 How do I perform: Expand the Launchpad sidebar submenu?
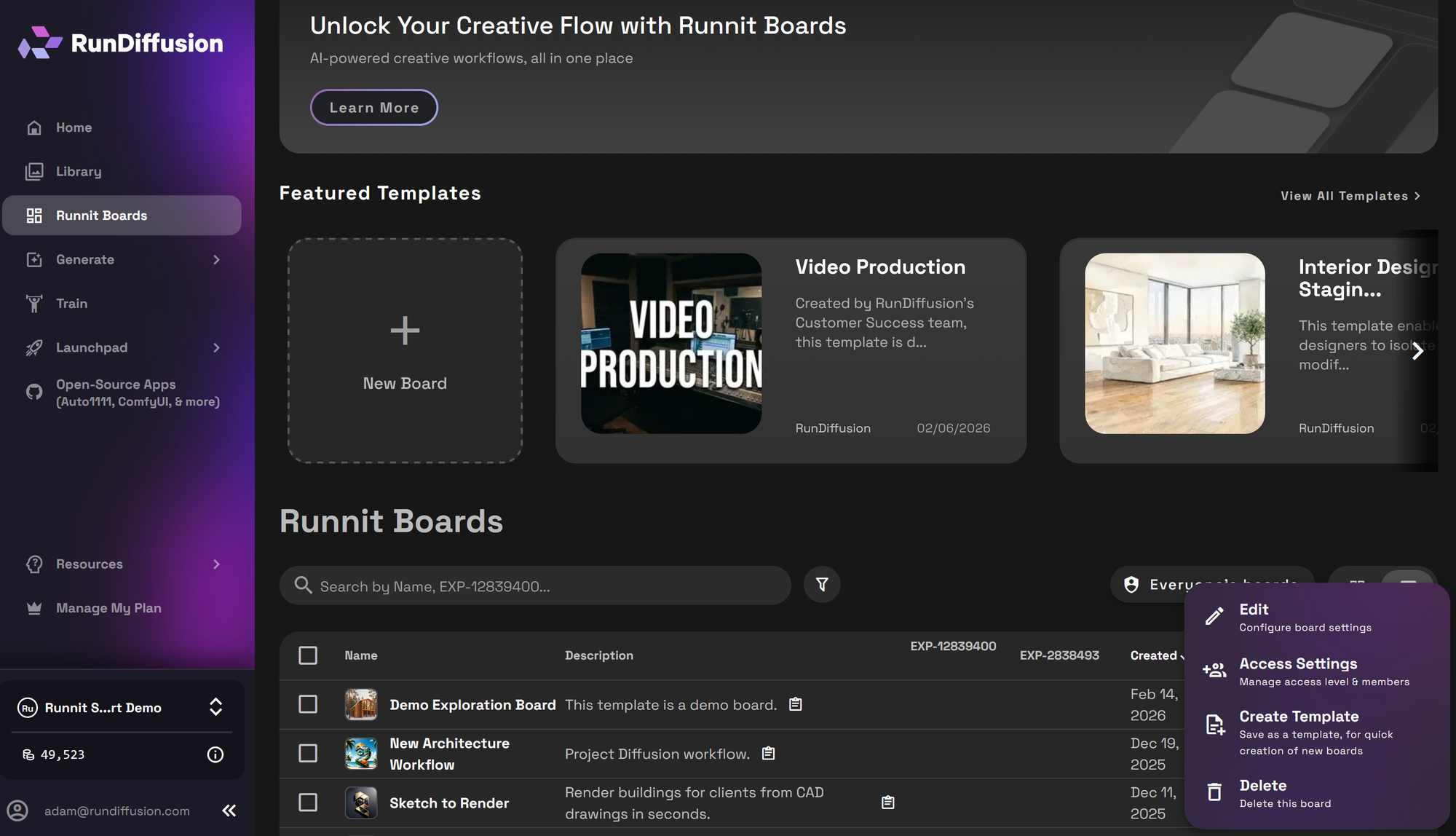tap(216, 348)
